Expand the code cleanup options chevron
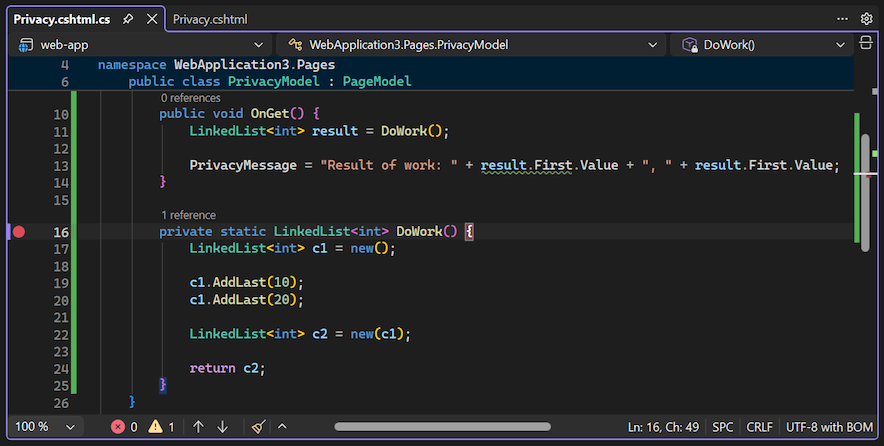The width and height of the screenshot is (884, 446). pos(282,426)
